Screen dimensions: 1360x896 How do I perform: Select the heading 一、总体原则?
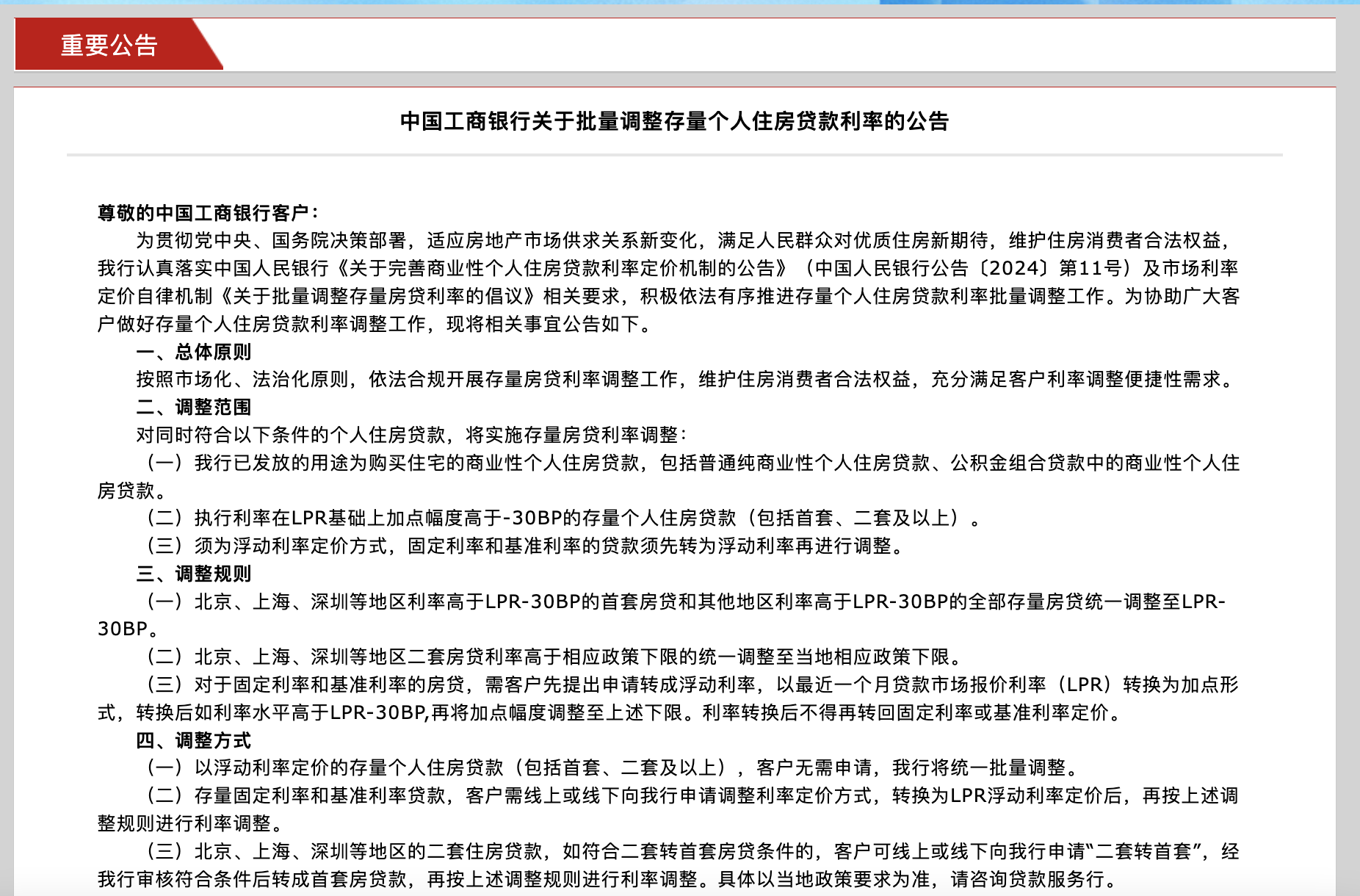coord(194,352)
